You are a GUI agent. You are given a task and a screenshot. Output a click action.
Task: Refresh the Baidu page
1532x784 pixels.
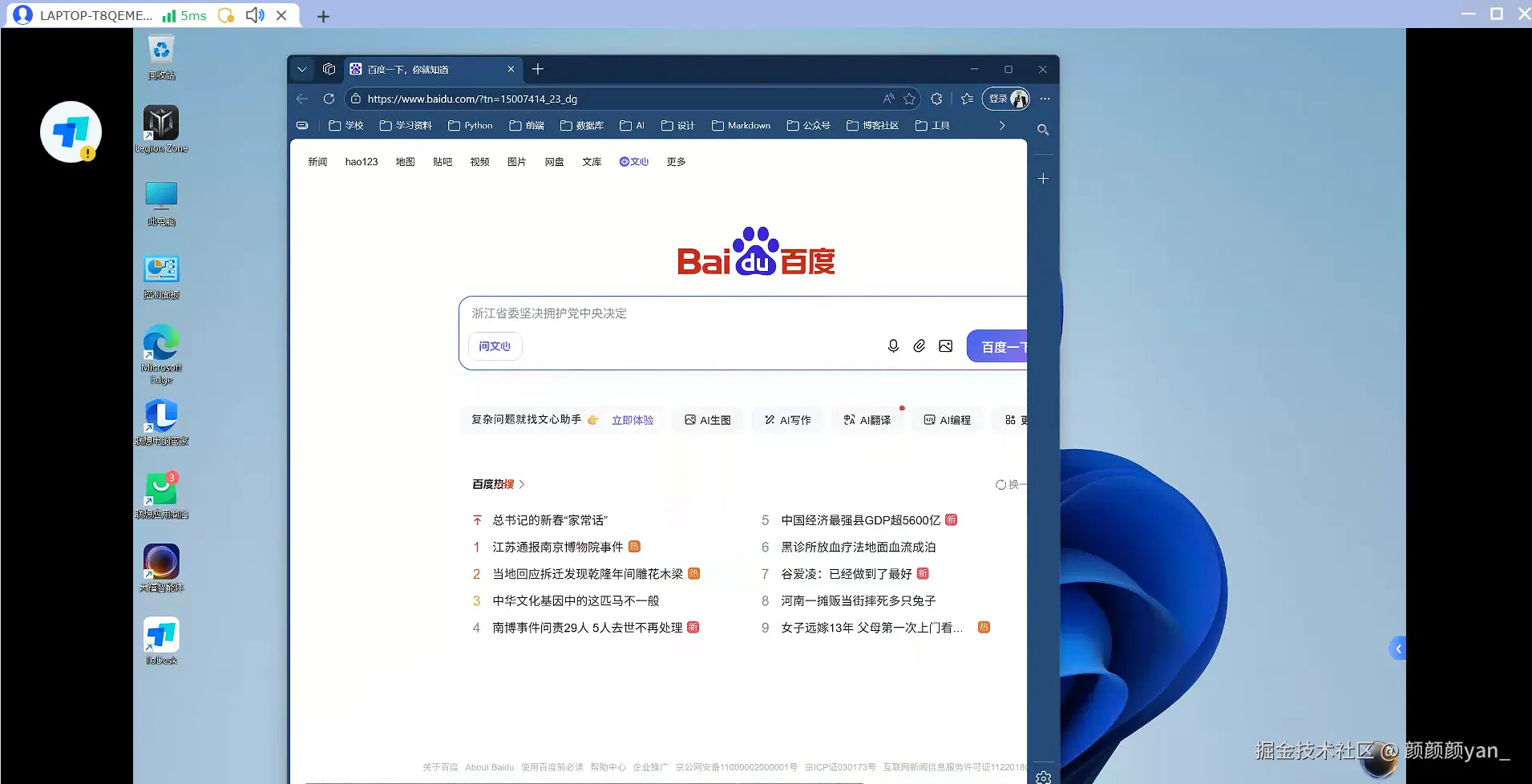coord(329,99)
